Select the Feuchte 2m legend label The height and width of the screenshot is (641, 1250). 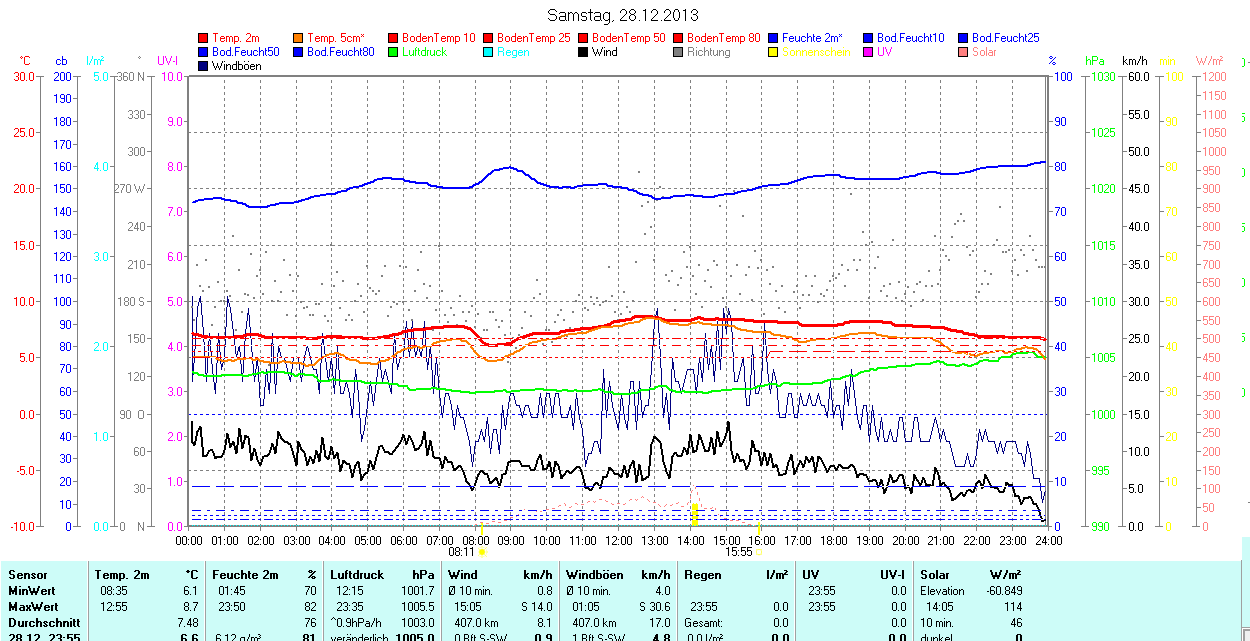[x=812, y=38]
